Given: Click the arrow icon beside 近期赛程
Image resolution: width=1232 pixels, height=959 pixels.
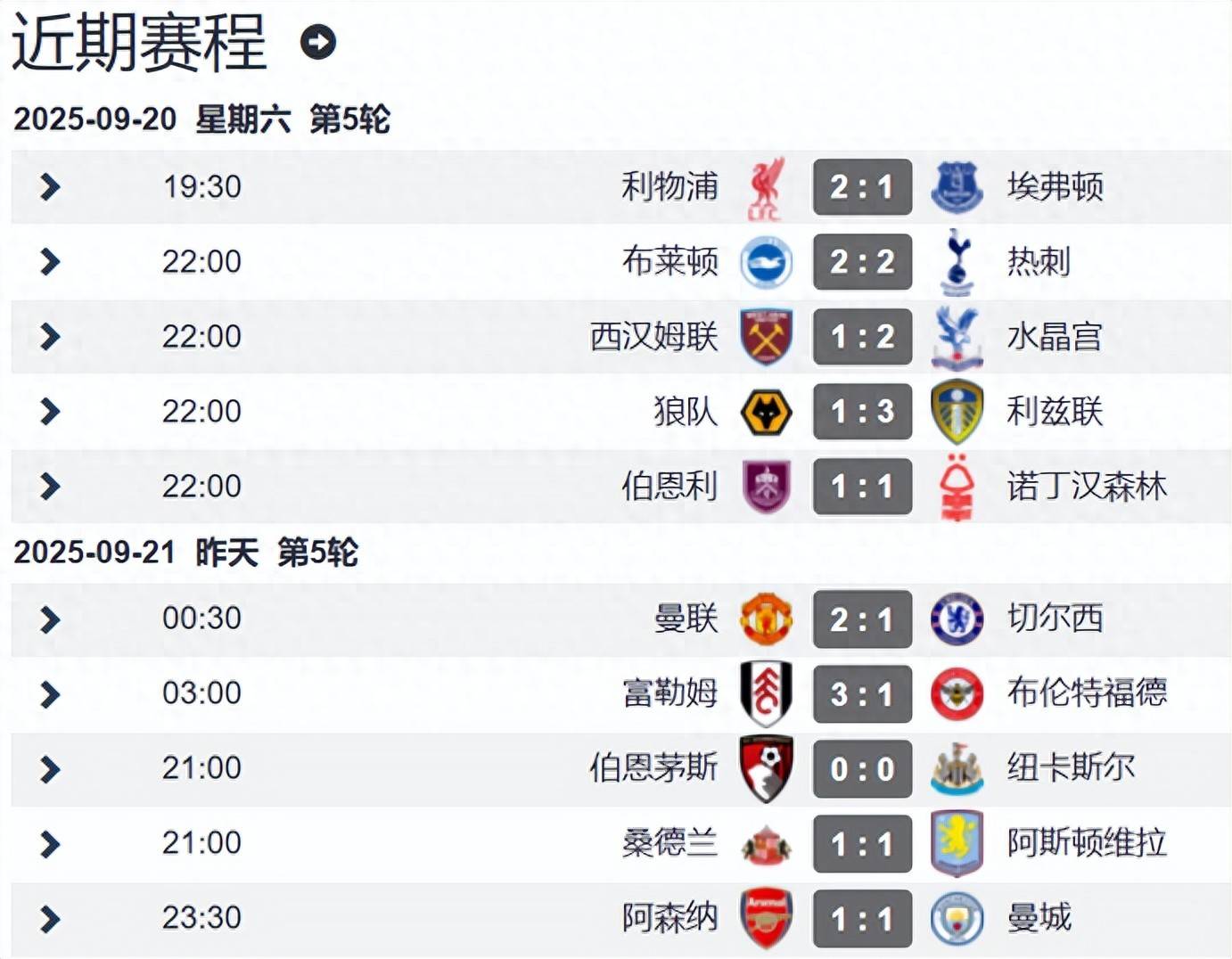Looking at the screenshot, I should click(318, 42).
